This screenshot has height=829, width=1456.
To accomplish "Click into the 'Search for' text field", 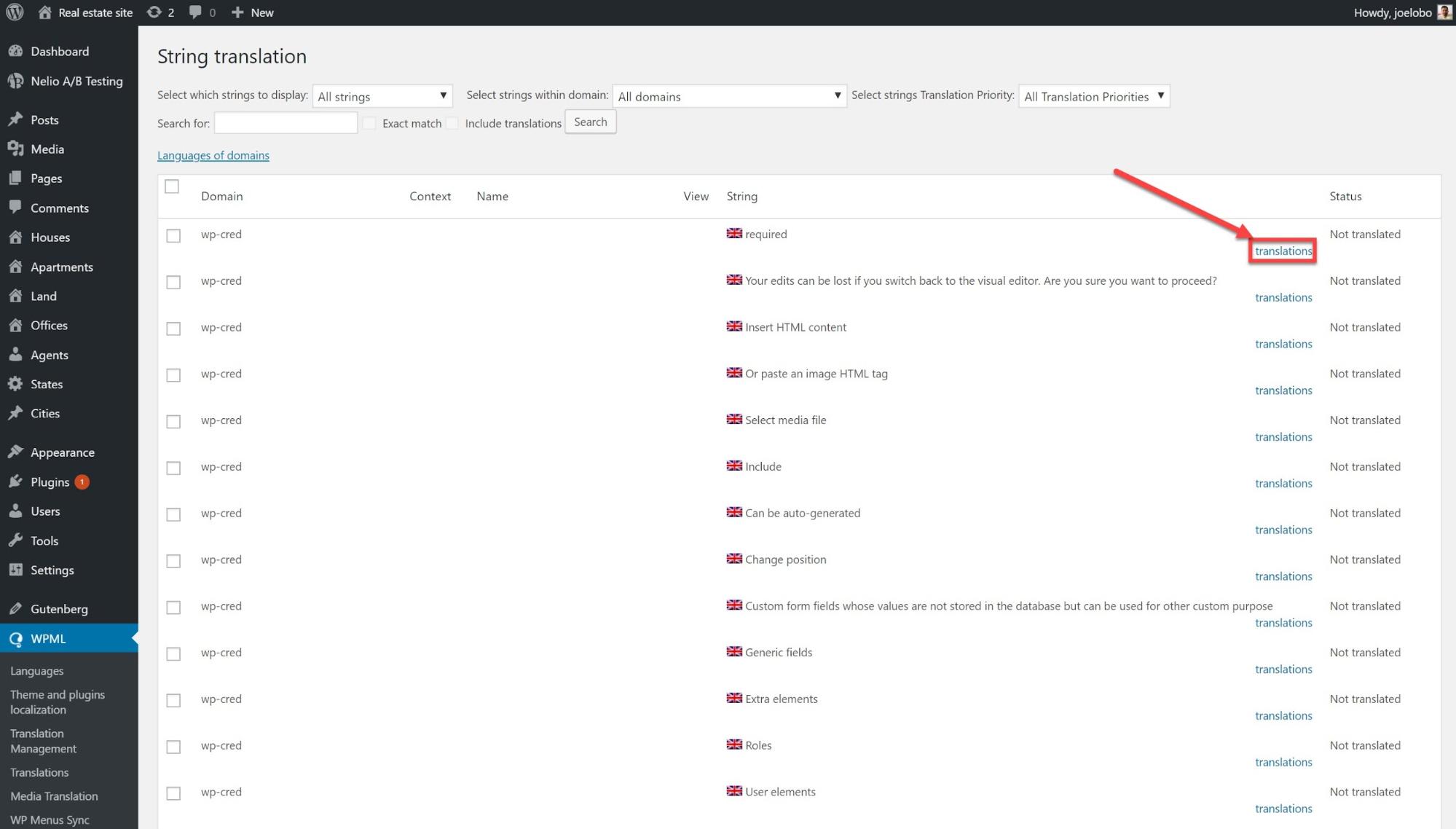I will [x=286, y=123].
